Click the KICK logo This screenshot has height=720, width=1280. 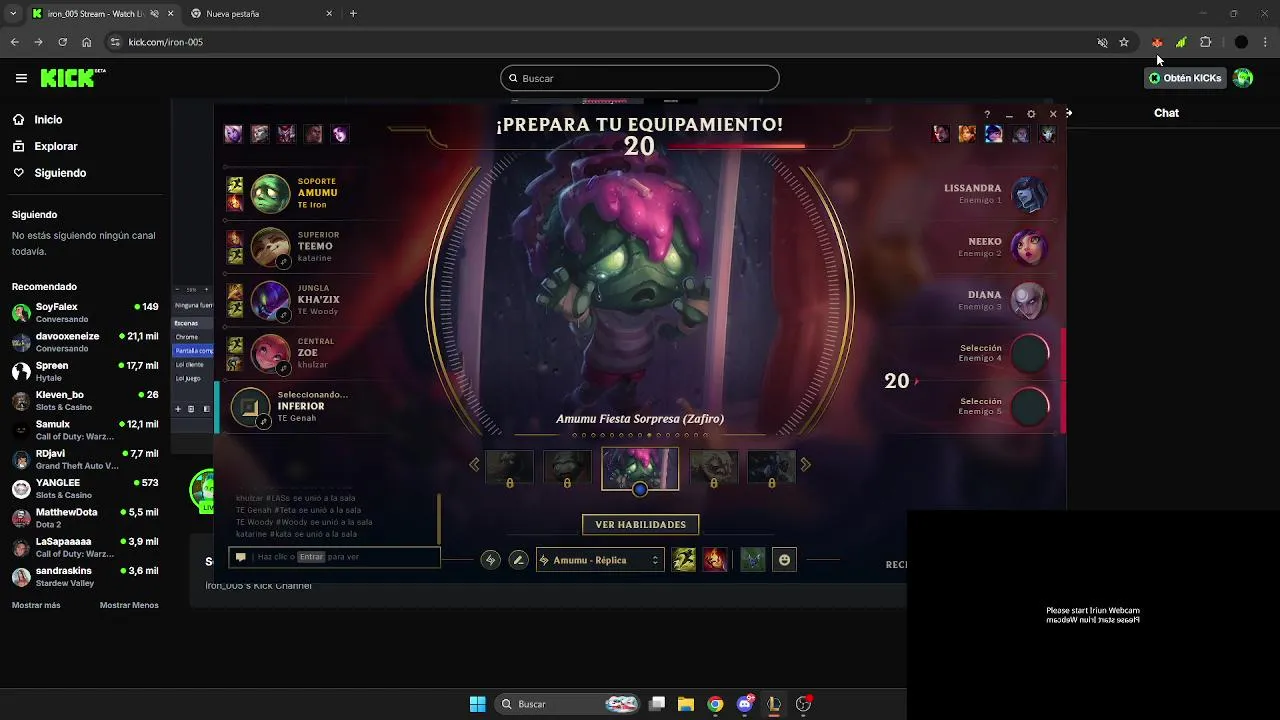tap(72, 78)
